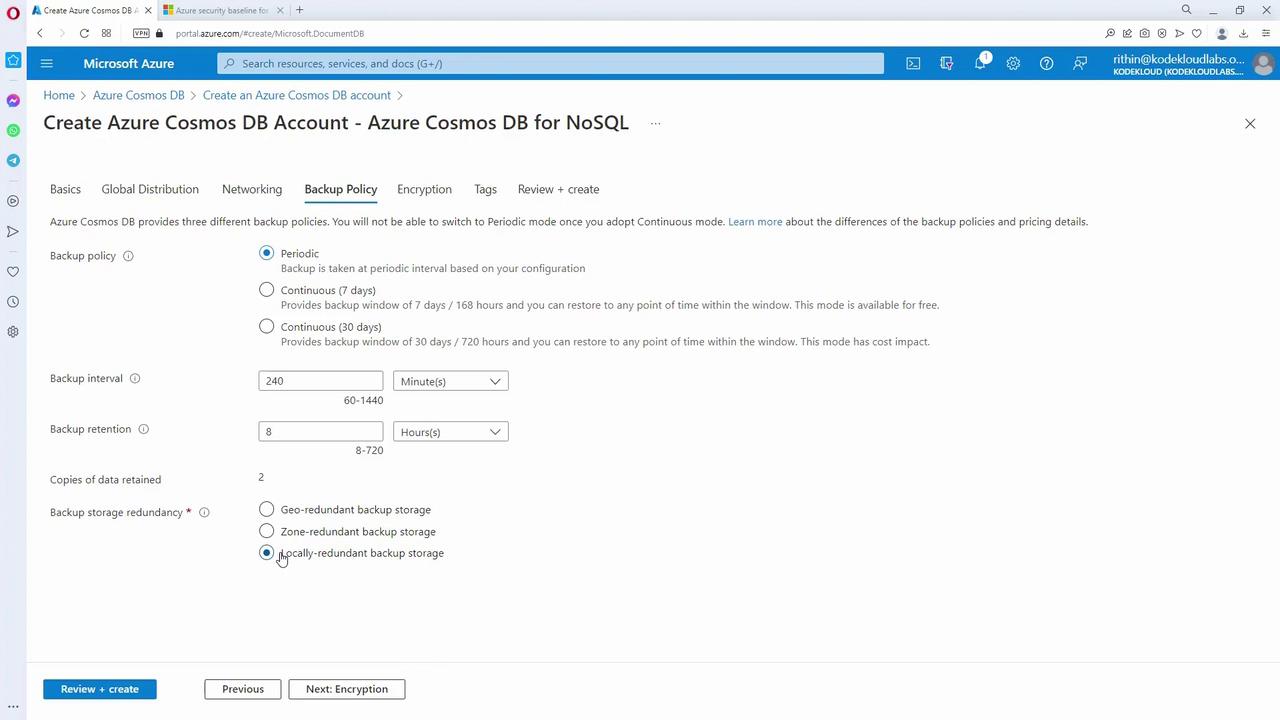Image resolution: width=1280 pixels, height=720 pixels.
Task: Focus the Backup interval value field
Action: [x=321, y=381]
